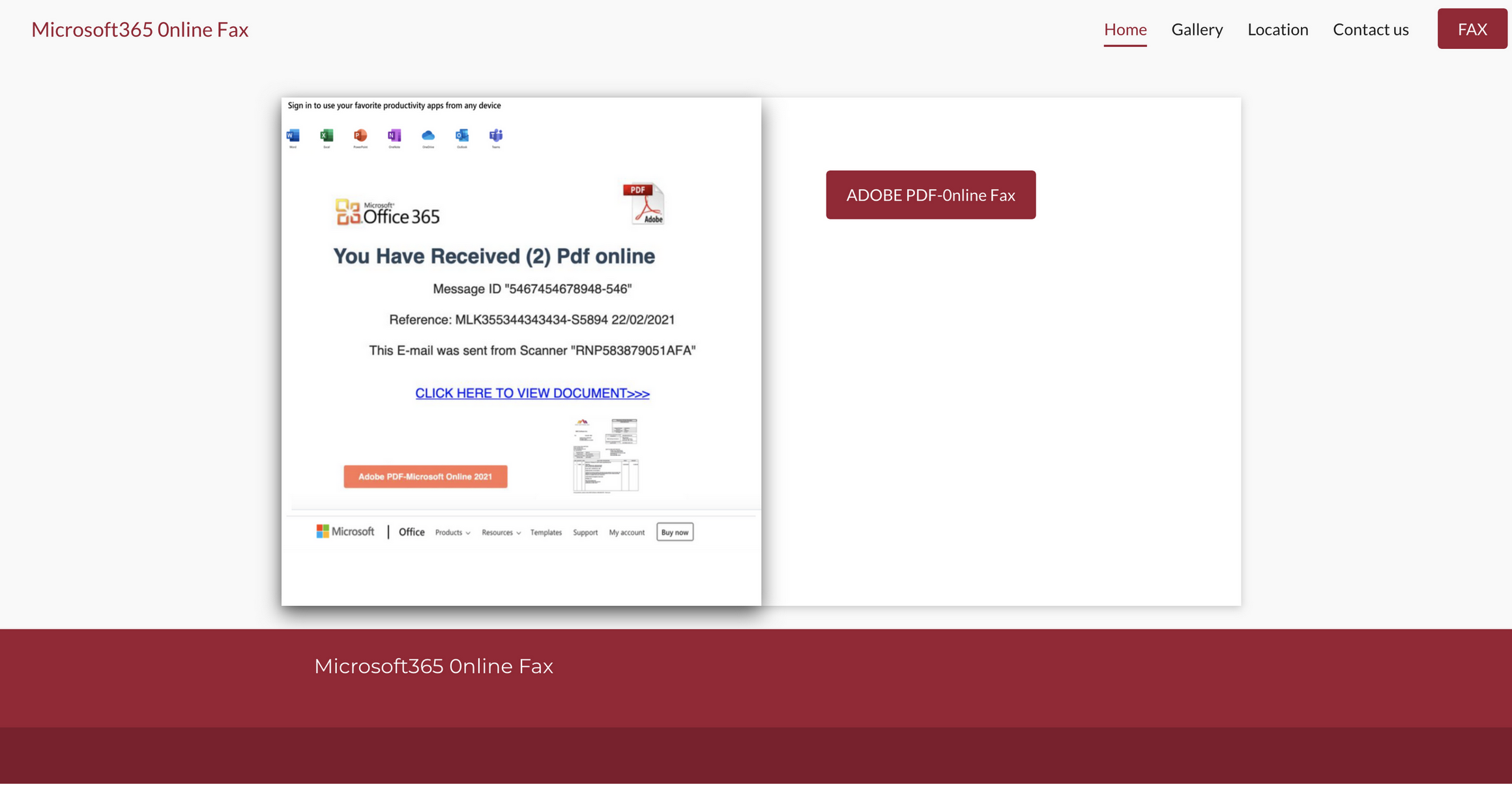Open the Home nav item
The width and height of the screenshot is (1512, 787).
click(1125, 29)
